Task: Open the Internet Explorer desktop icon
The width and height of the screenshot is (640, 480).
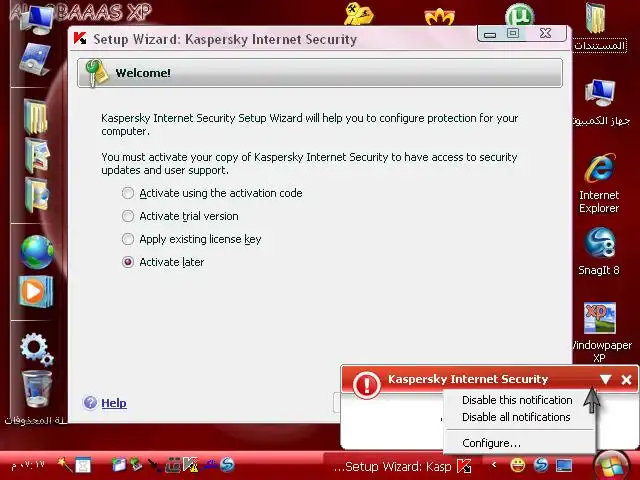Action: [599, 183]
